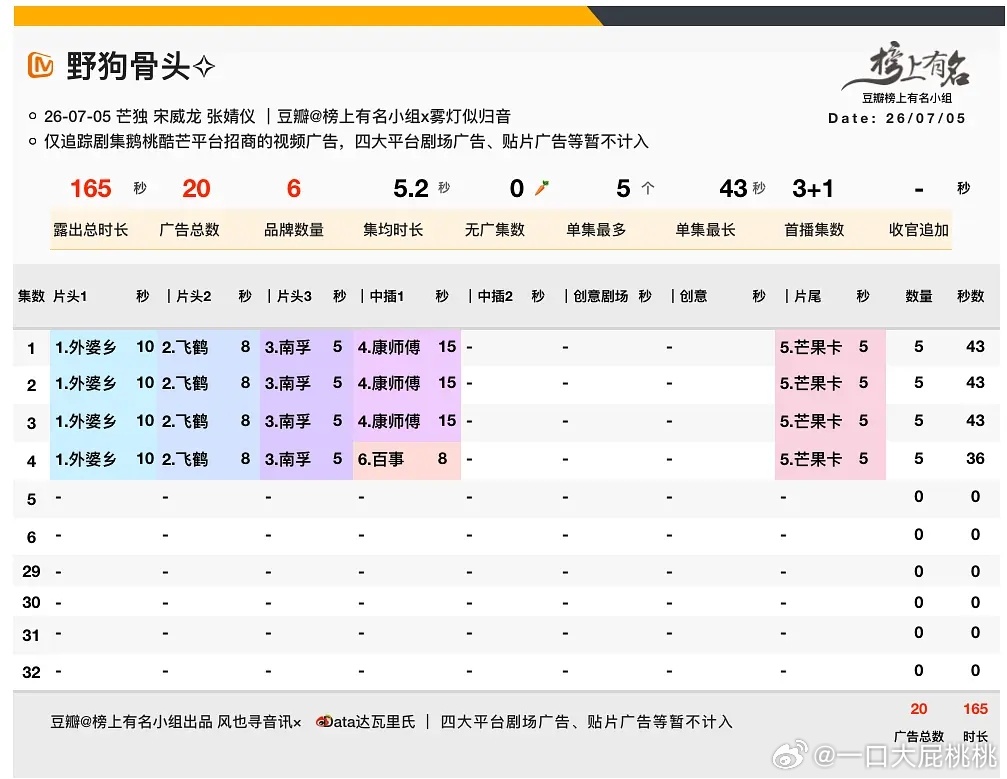Click the 秒数 column header
The width and height of the screenshot is (1007, 779).
tap(970, 296)
